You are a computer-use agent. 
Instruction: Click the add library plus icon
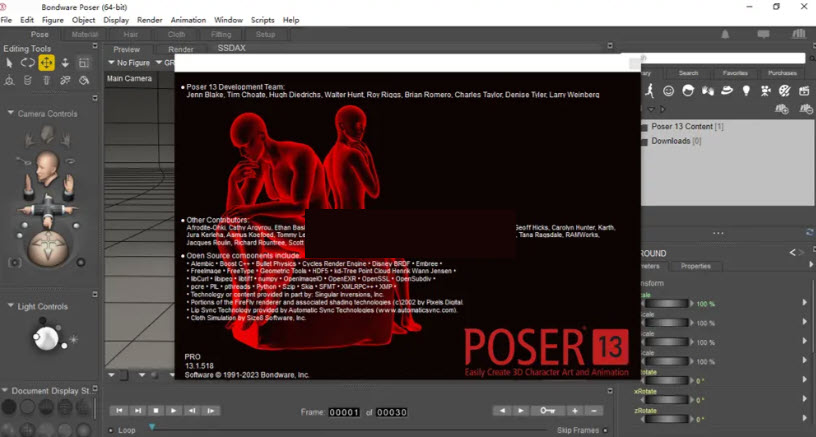click(x=782, y=109)
